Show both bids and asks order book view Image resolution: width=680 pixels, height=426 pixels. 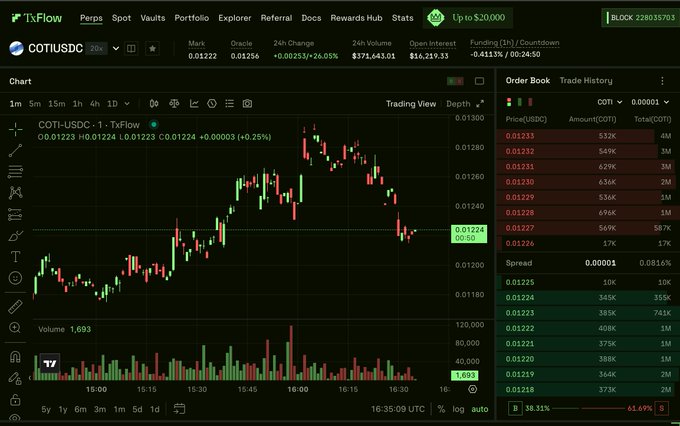(509, 102)
